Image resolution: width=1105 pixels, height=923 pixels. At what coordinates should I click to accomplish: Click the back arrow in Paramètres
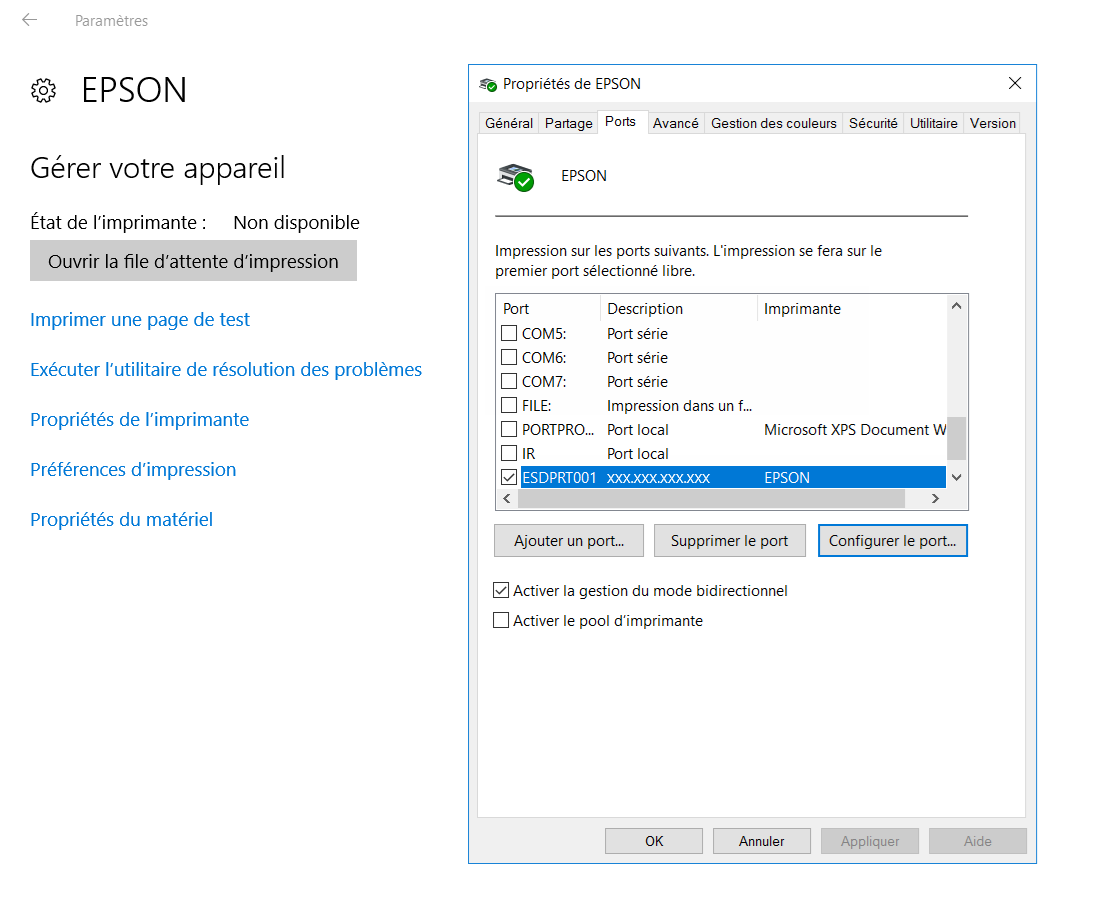click(29, 20)
